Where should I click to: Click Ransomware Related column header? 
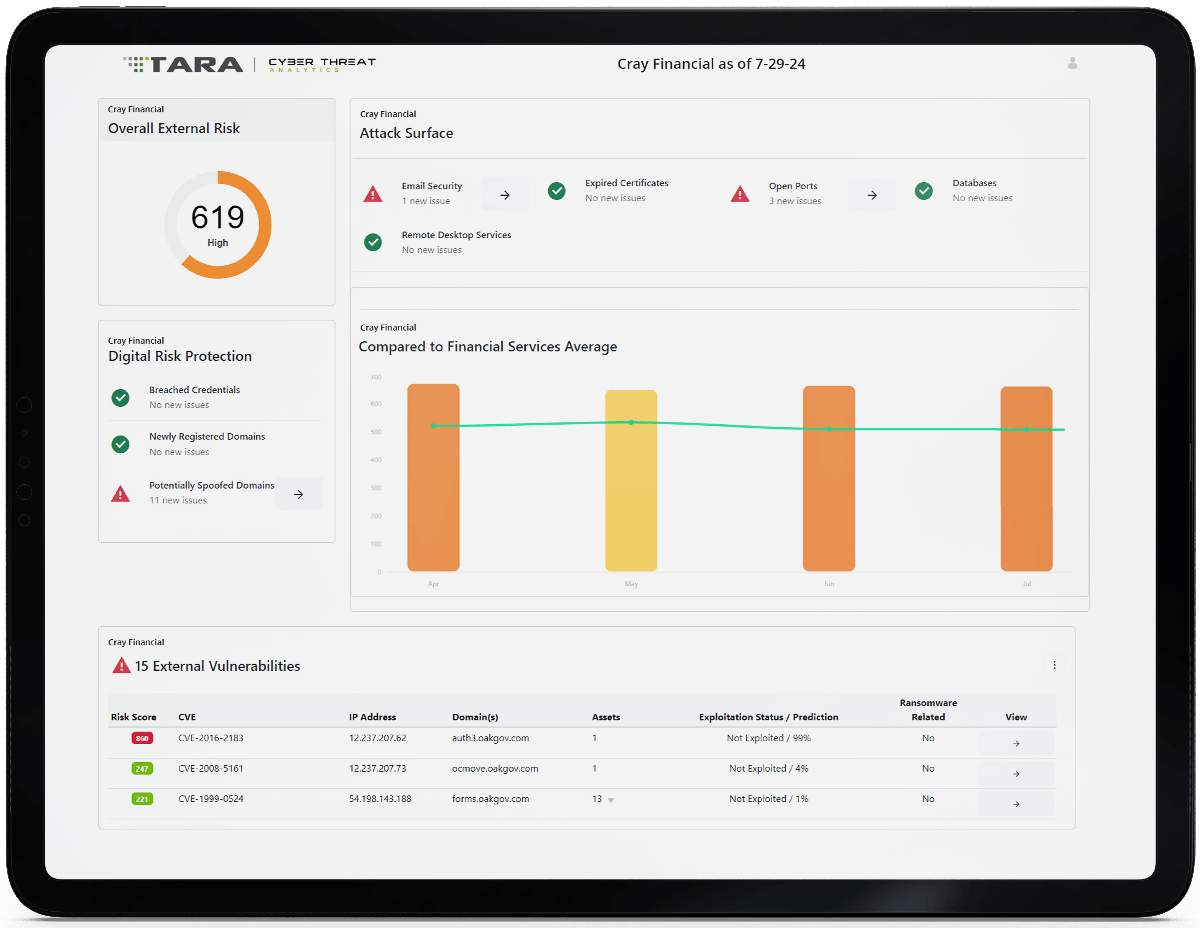click(x=928, y=710)
